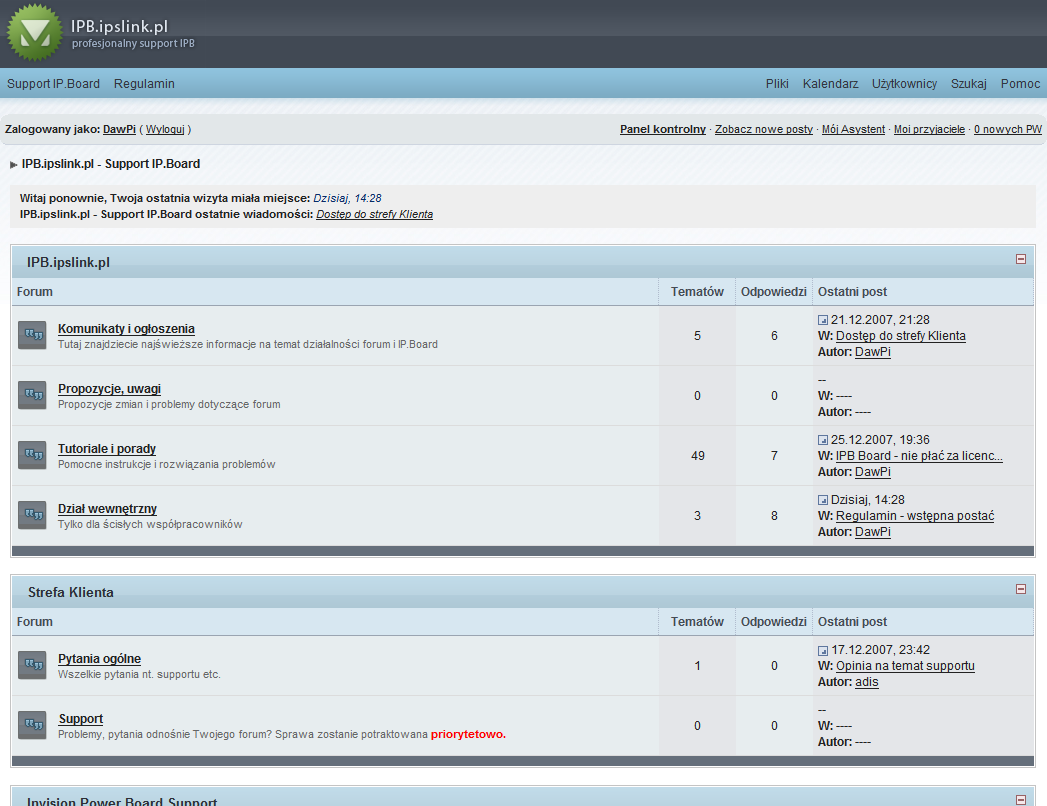Viewport: 1047px width, 806px height.
Task: Click last-post icon beside 17.12.2007, 23:42
Action: (x=823, y=650)
